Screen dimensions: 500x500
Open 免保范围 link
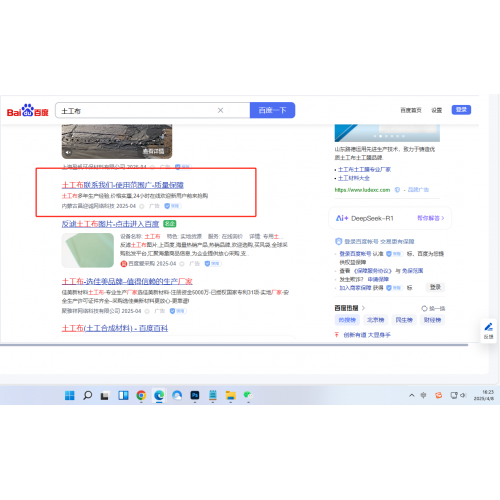(x=412, y=271)
